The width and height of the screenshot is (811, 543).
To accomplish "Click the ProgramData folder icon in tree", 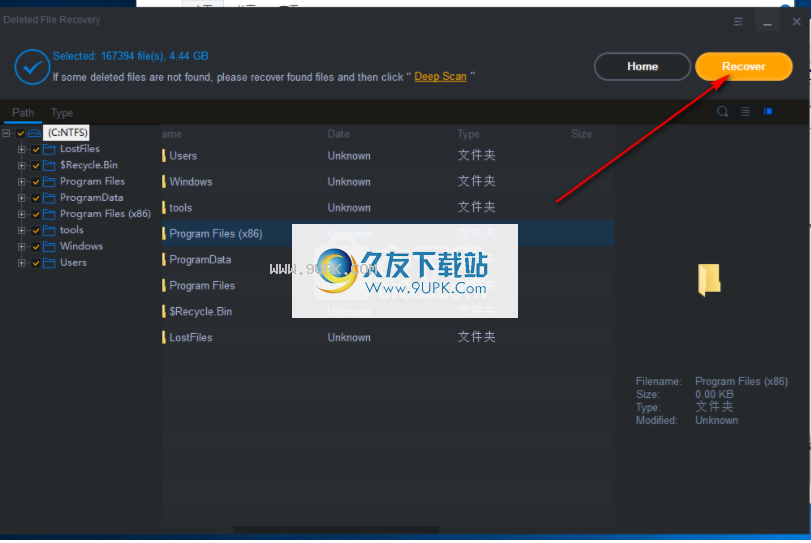I will (x=49, y=198).
